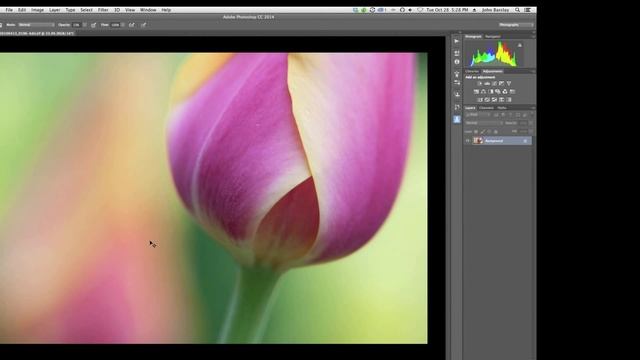640x360 pixels.
Task: Click the Background layer thumbnail
Action: pyautogui.click(x=478, y=141)
